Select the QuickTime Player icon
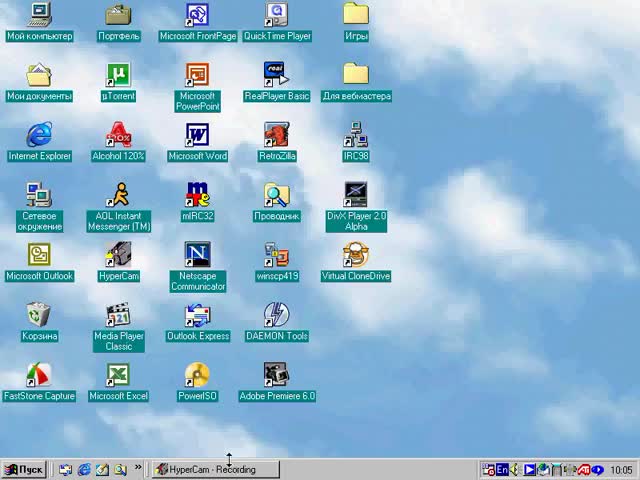Viewport: 640px width, 480px height. (277, 15)
